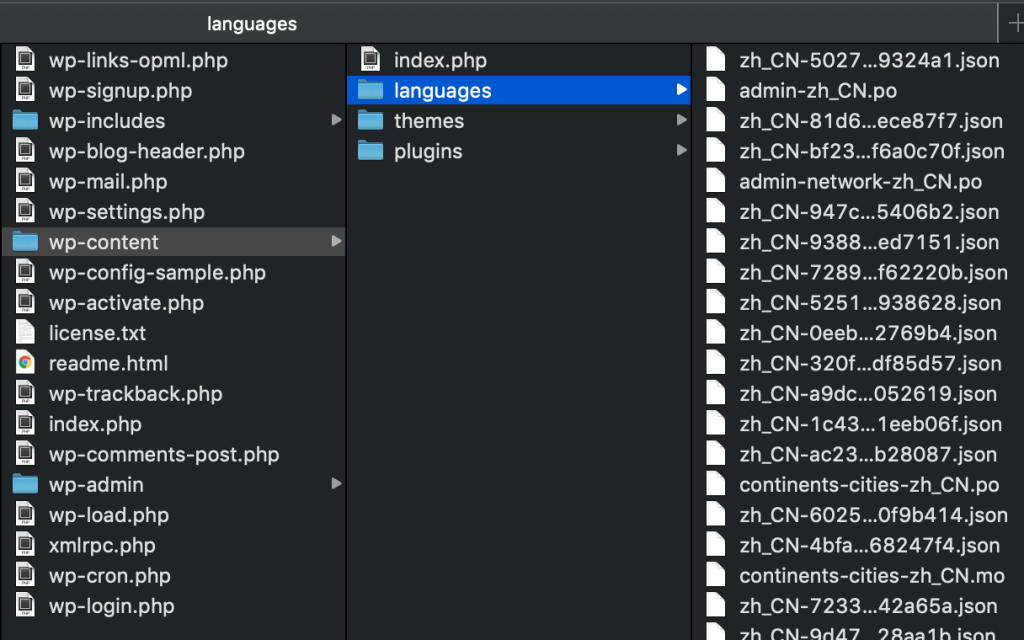Select zh_CN-4bfa...68247f4.json
This screenshot has height=640, width=1024.
(x=870, y=545)
